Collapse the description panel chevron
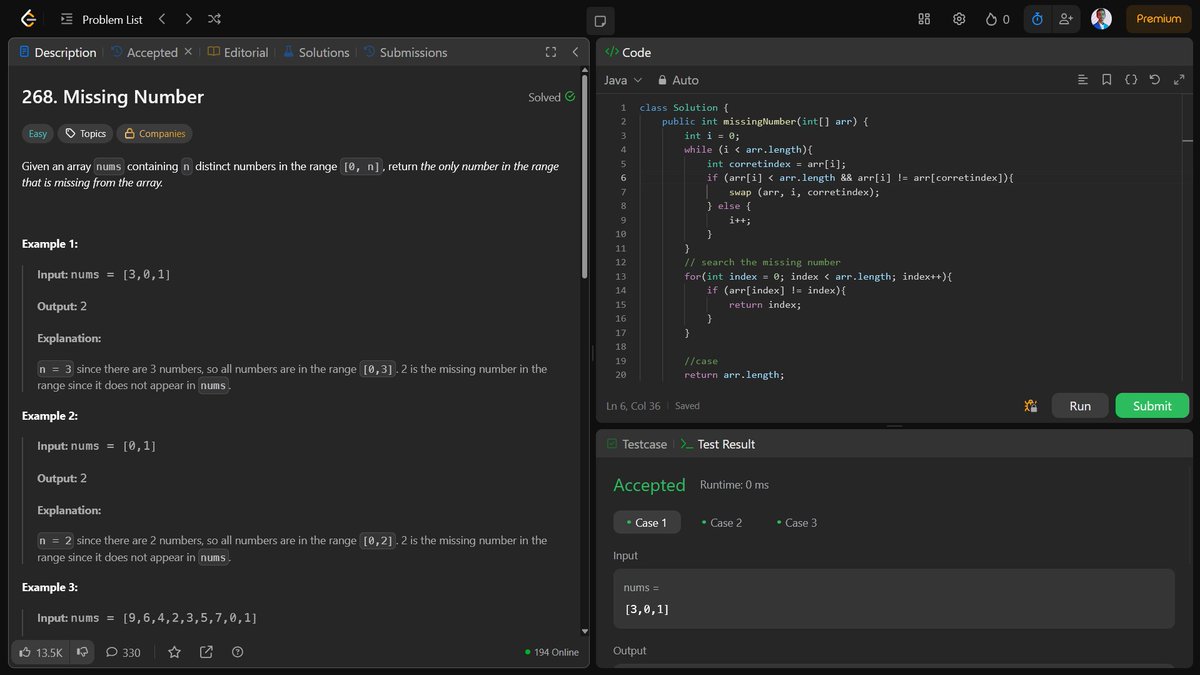 coord(575,52)
